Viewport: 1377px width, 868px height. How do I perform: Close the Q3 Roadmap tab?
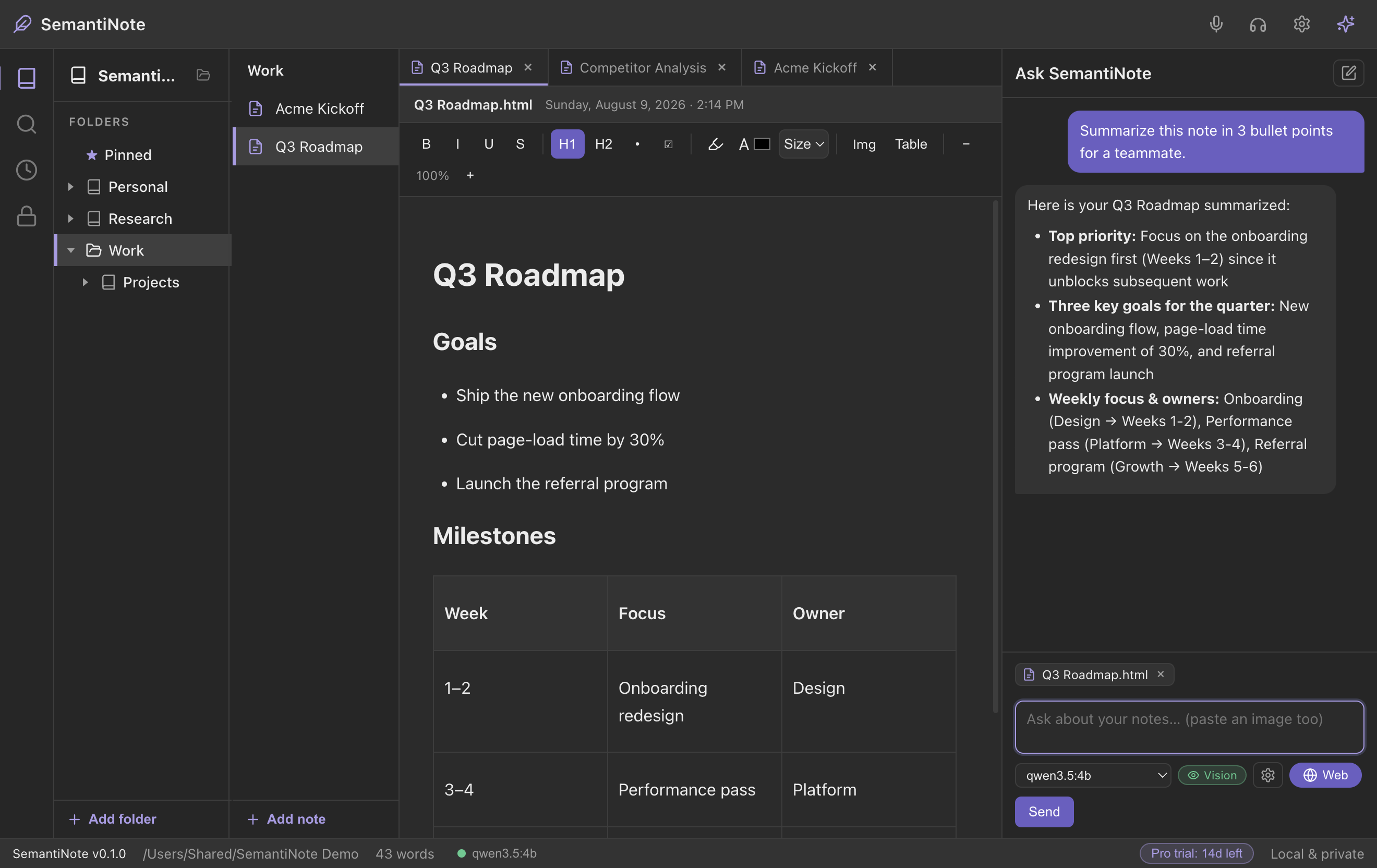(x=528, y=67)
